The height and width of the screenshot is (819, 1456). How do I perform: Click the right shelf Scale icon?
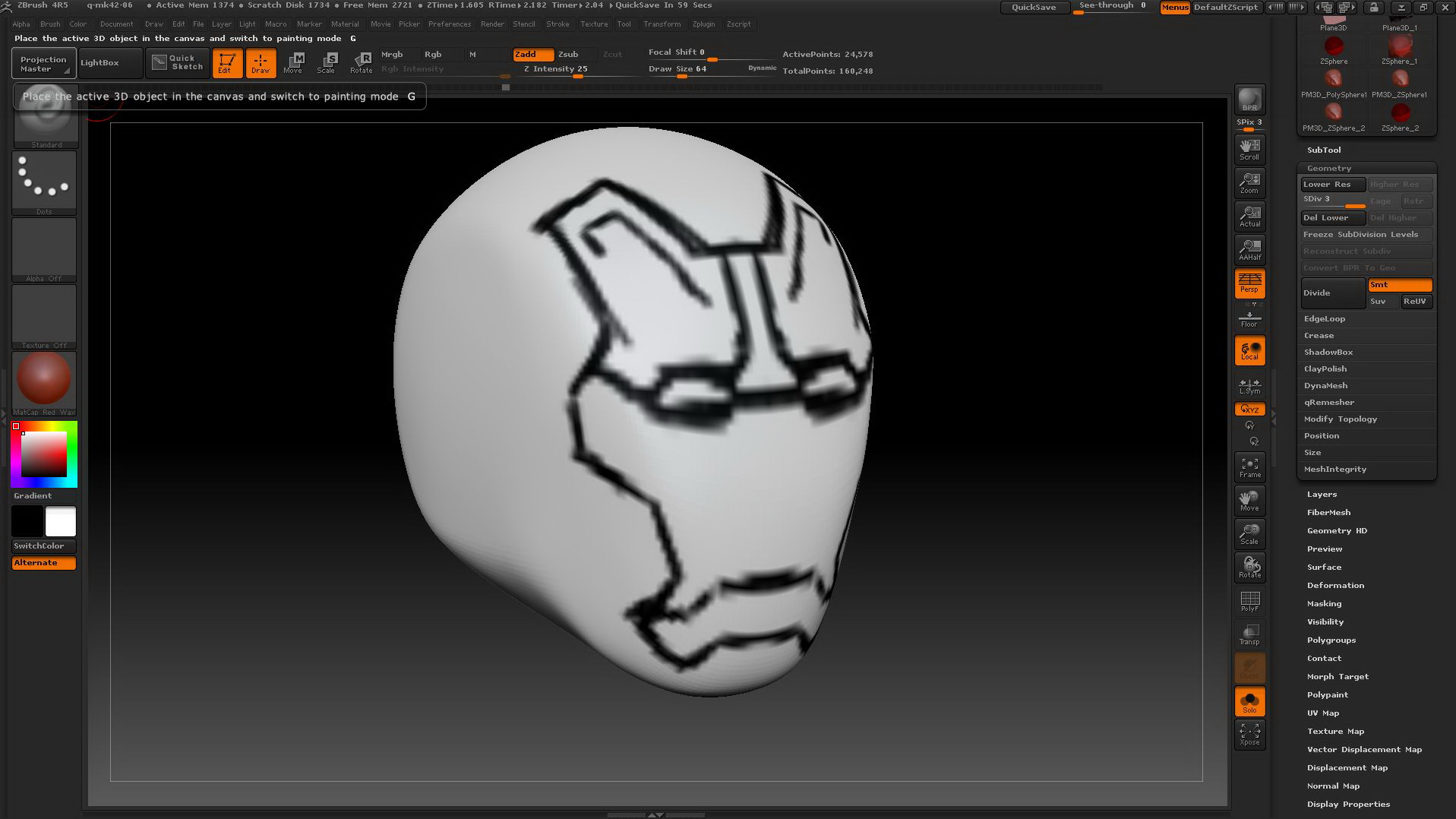point(1249,534)
